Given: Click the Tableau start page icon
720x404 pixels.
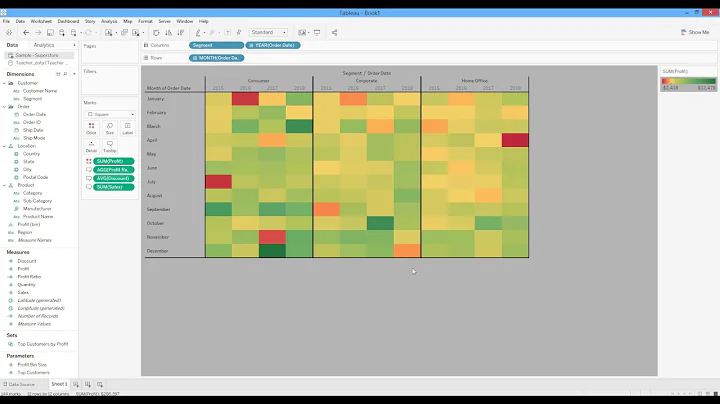Looking at the screenshot, I should (9, 33).
